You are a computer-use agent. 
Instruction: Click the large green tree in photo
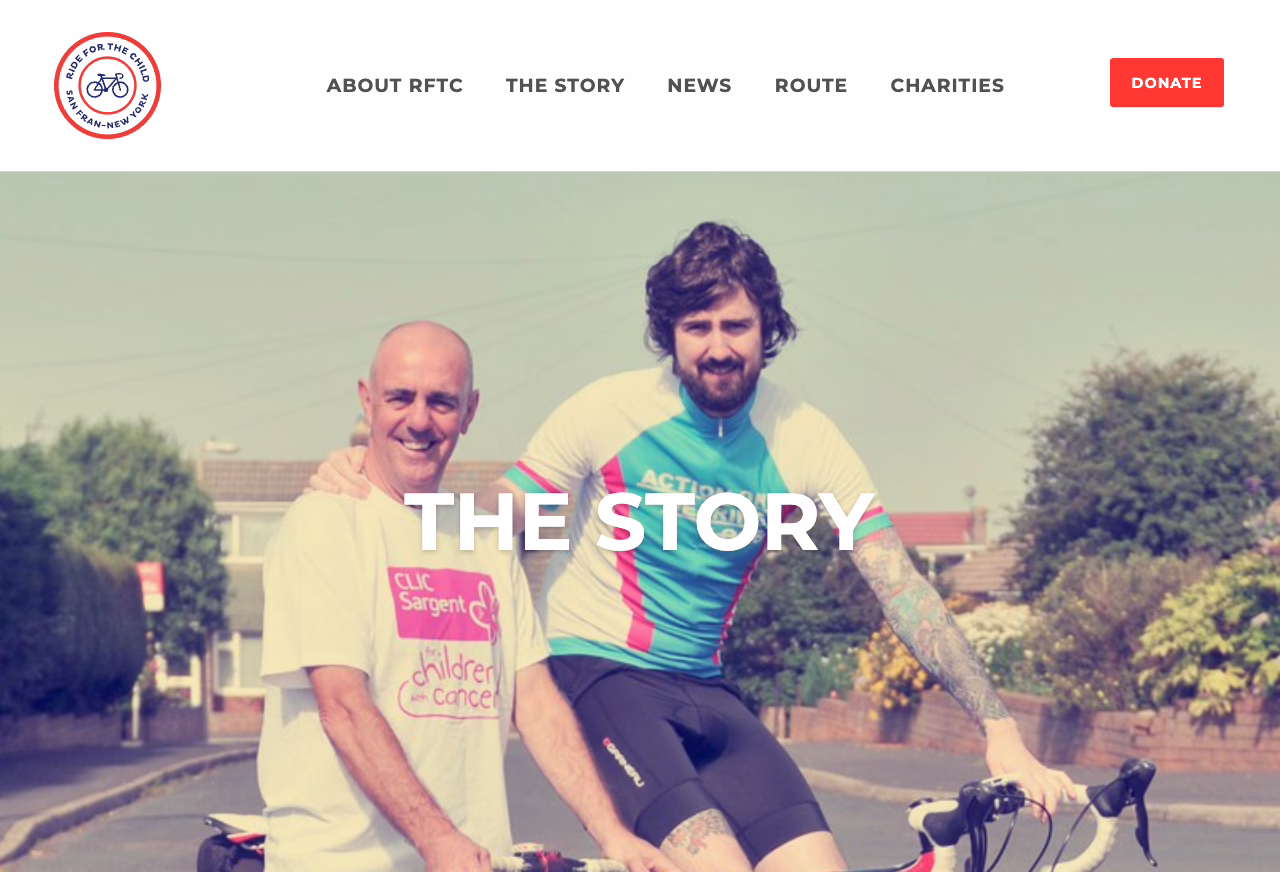(1140, 470)
